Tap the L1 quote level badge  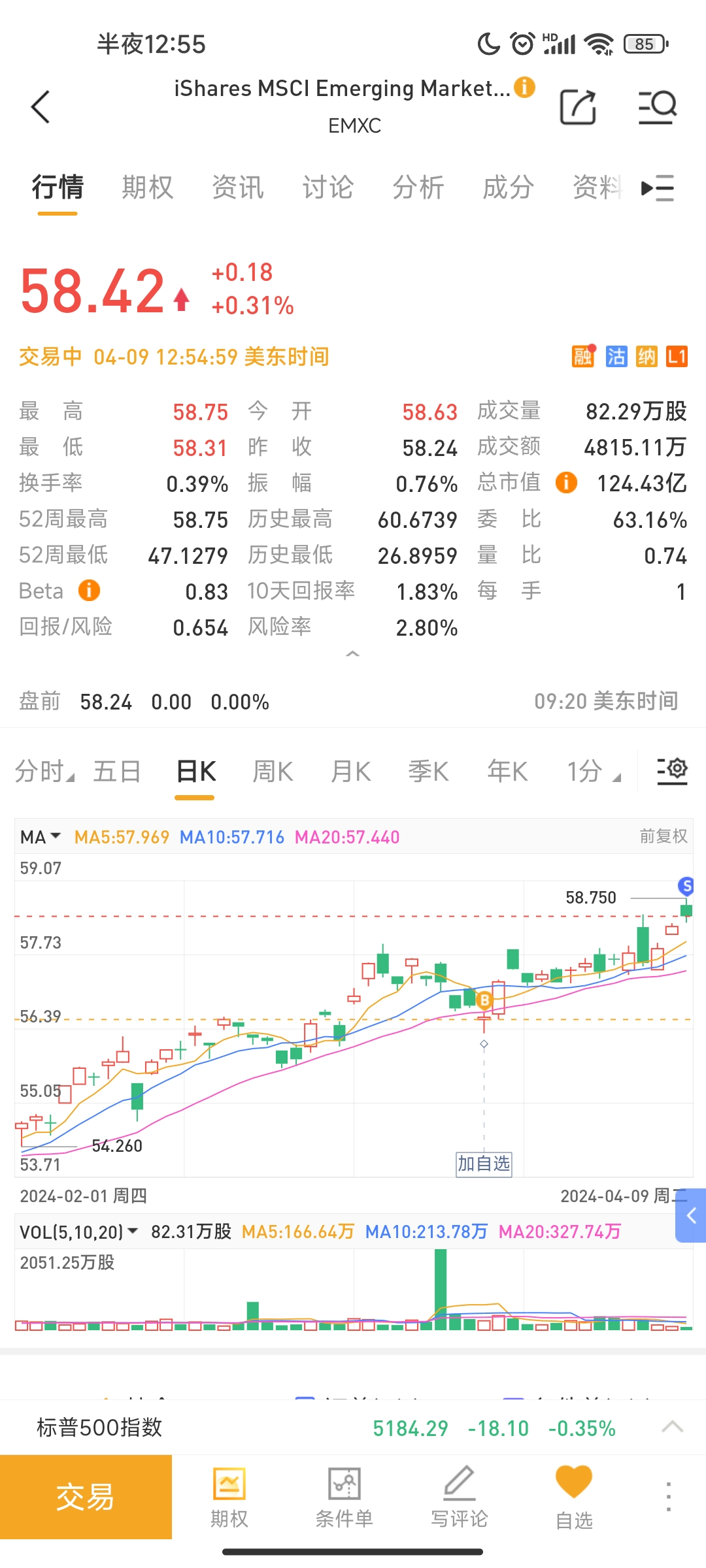[x=677, y=357]
